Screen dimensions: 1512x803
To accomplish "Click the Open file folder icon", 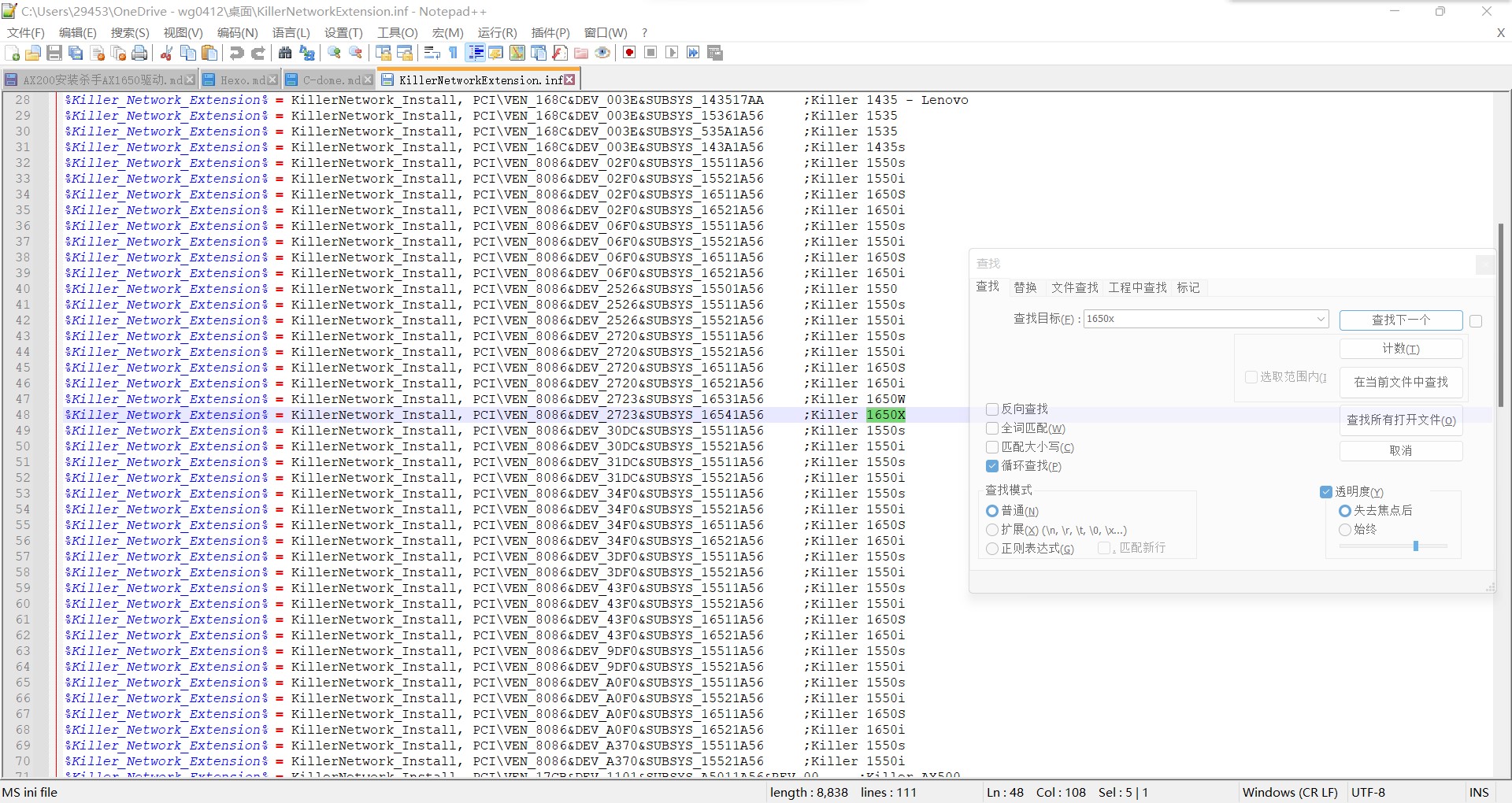I will pos(33,53).
